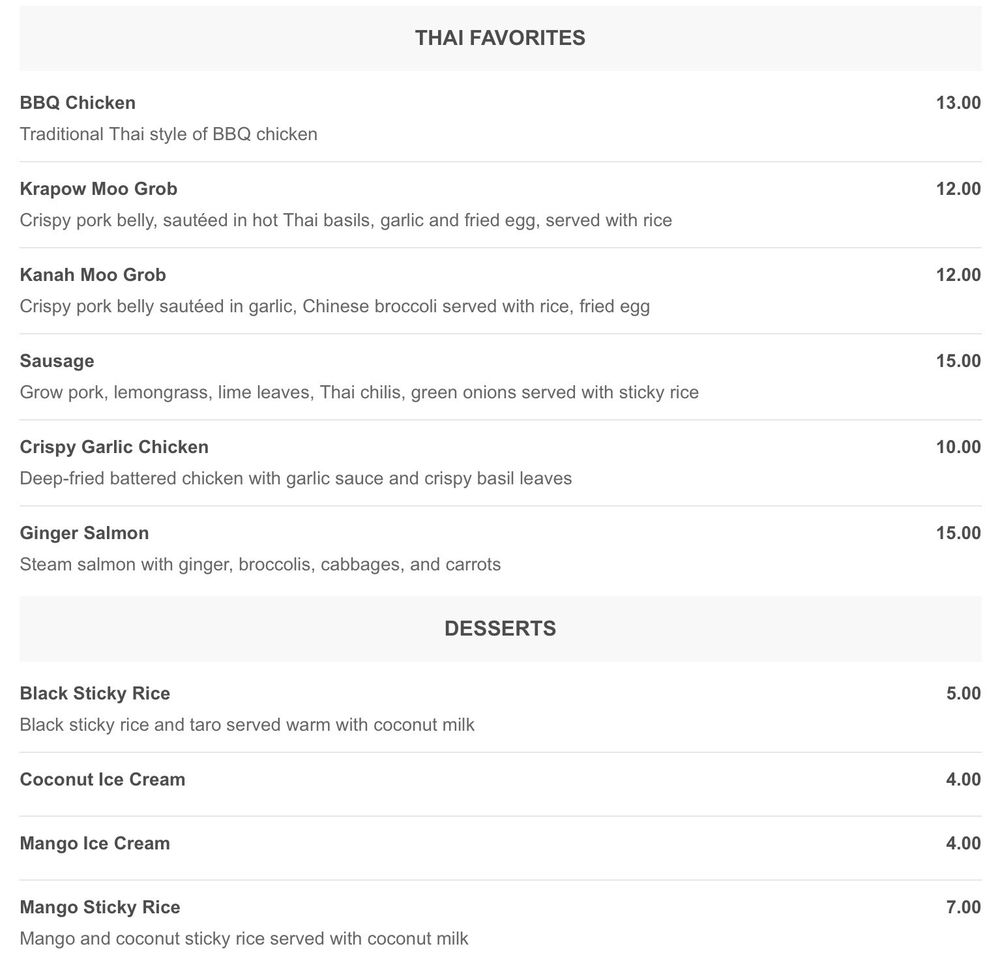Select the THAI FAVORITES section header

click(x=500, y=38)
